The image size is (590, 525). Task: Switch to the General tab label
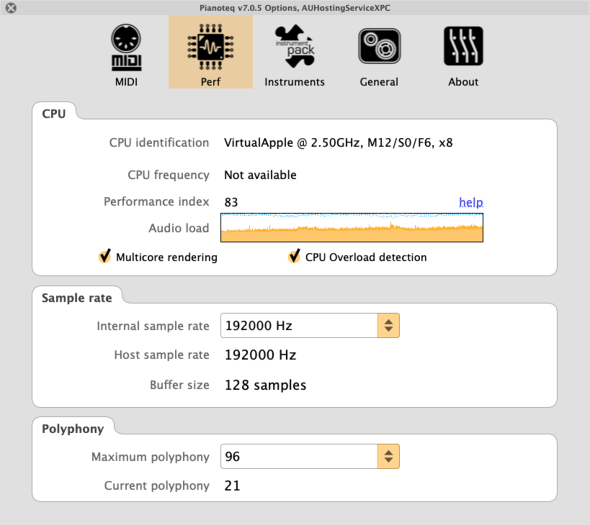click(x=379, y=82)
